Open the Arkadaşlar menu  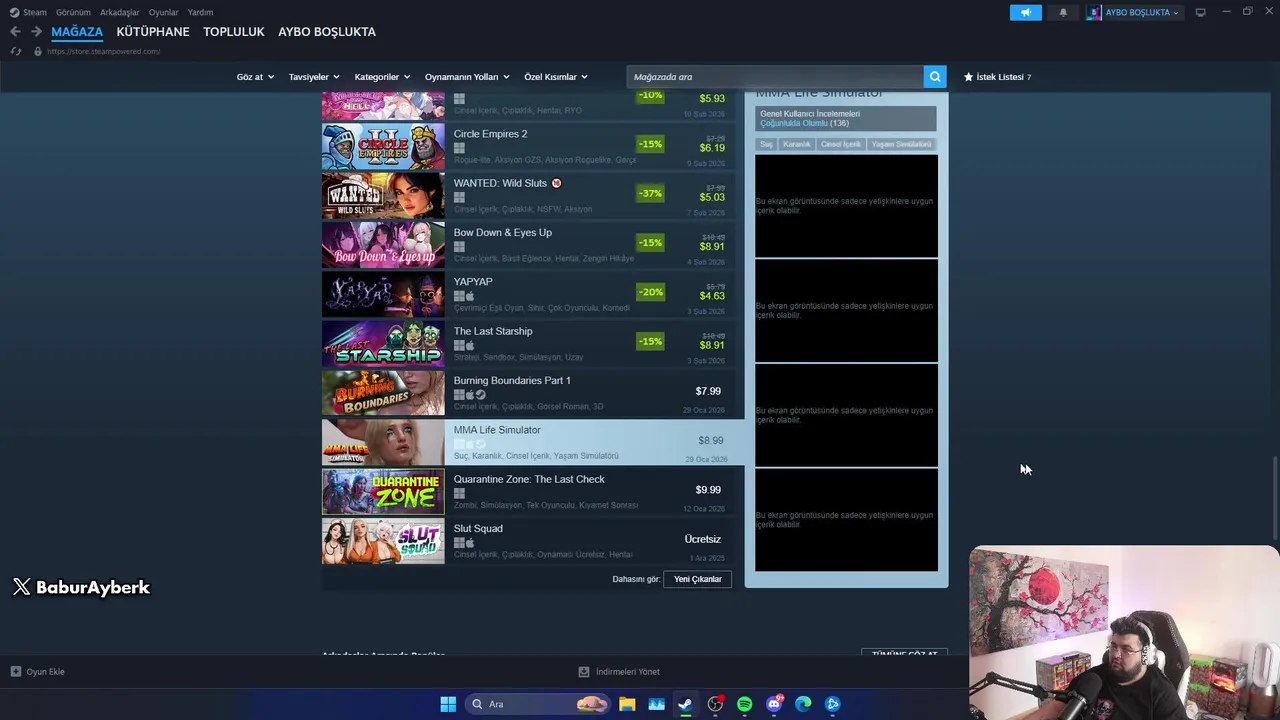tap(120, 12)
